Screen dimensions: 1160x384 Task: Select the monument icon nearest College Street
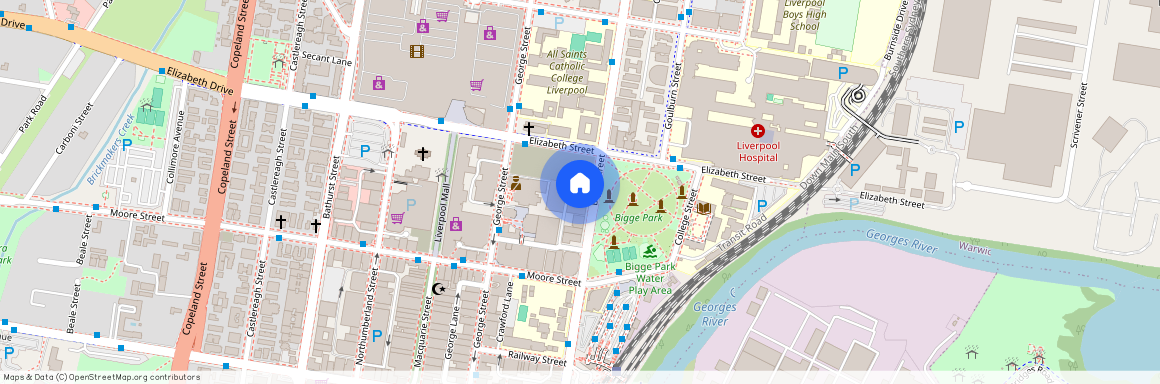point(681,192)
